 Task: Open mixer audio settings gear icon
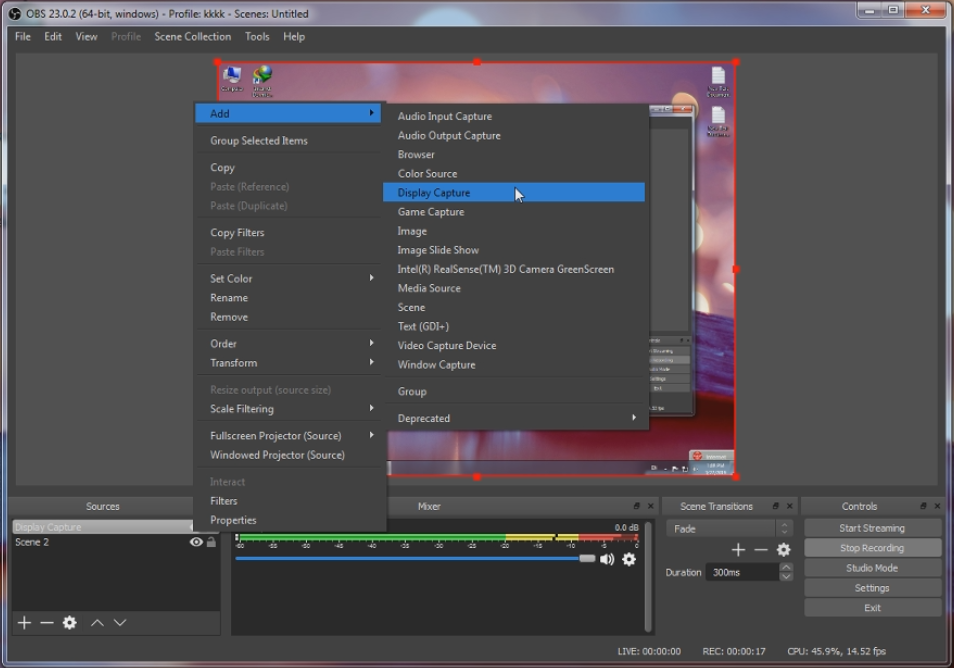(629, 559)
